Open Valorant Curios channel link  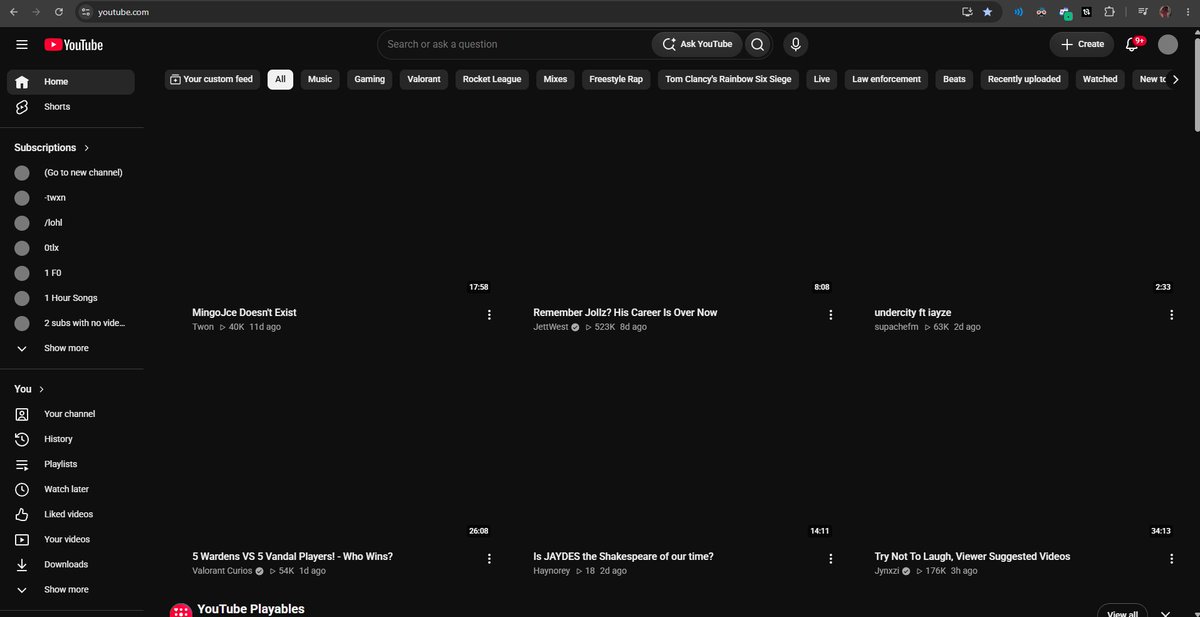(x=222, y=571)
